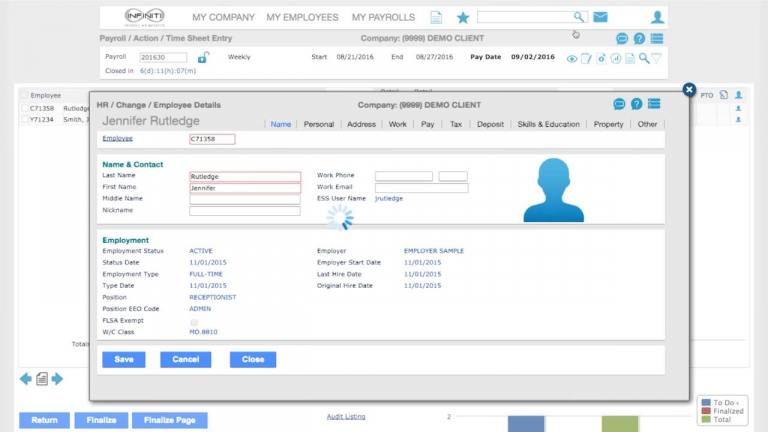Select the Name tab
768x432 pixels.
click(281, 124)
